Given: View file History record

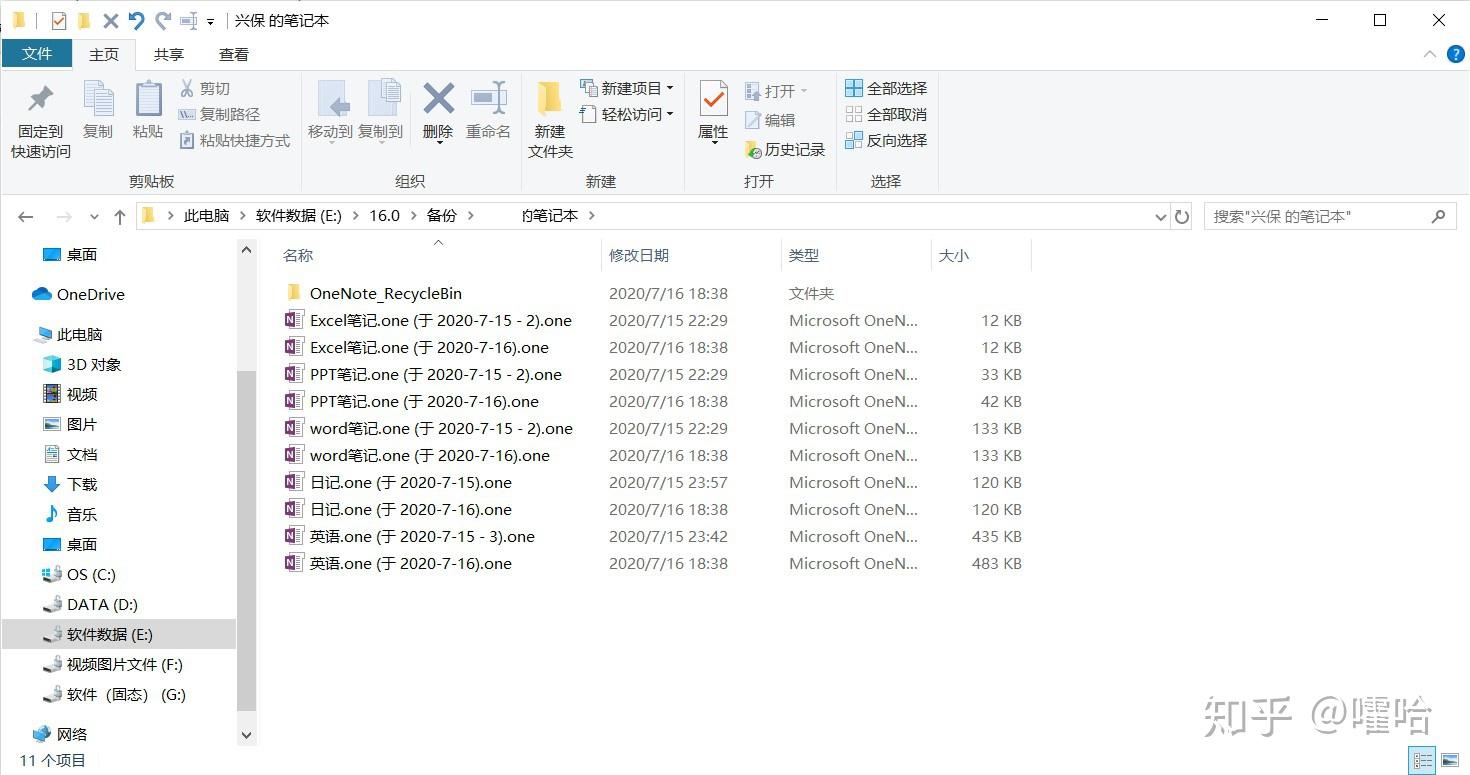Looking at the screenshot, I should coord(785,150).
